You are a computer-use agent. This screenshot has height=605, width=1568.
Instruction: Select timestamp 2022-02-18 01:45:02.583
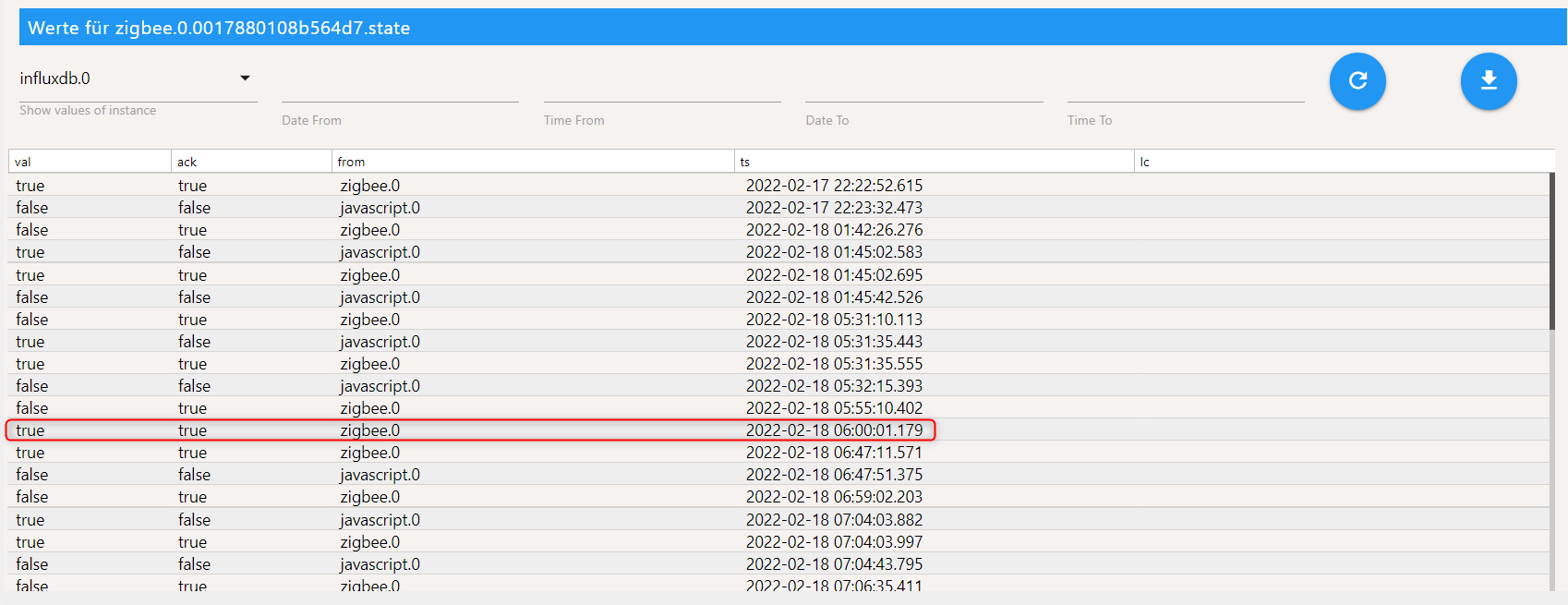[x=834, y=252]
